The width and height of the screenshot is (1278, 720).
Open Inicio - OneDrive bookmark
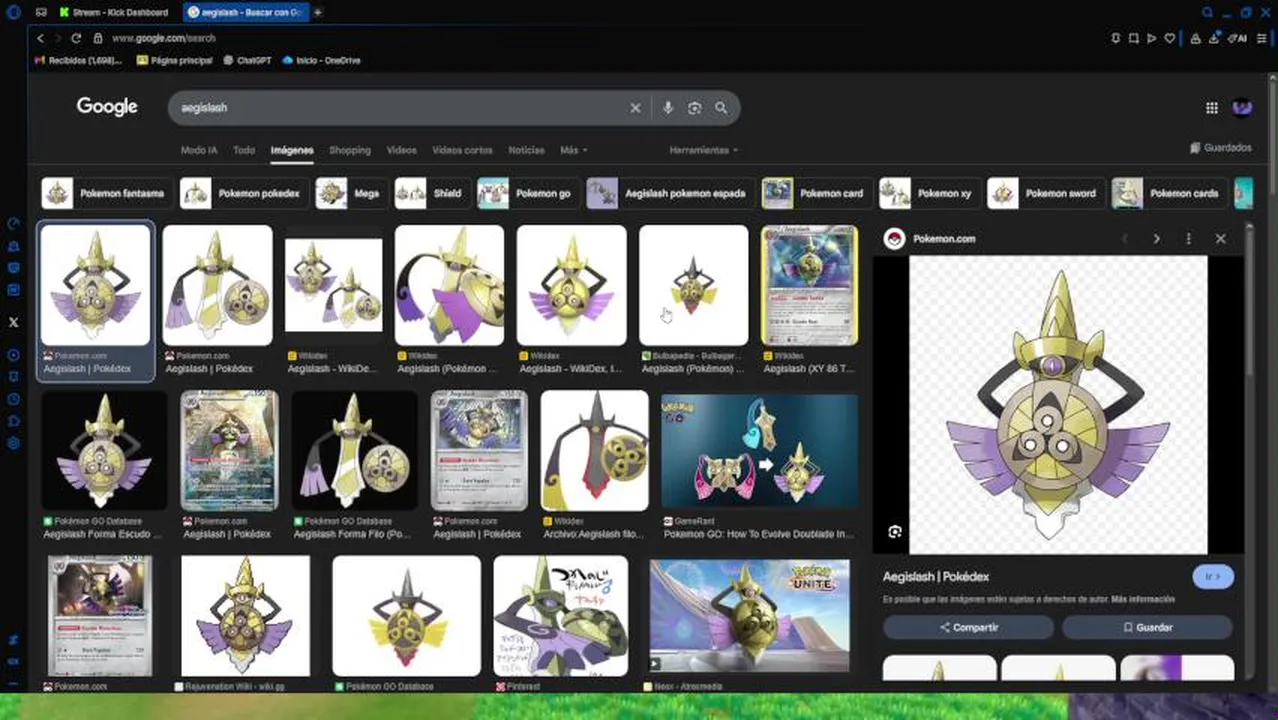pyautogui.click(x=321, y=61)
